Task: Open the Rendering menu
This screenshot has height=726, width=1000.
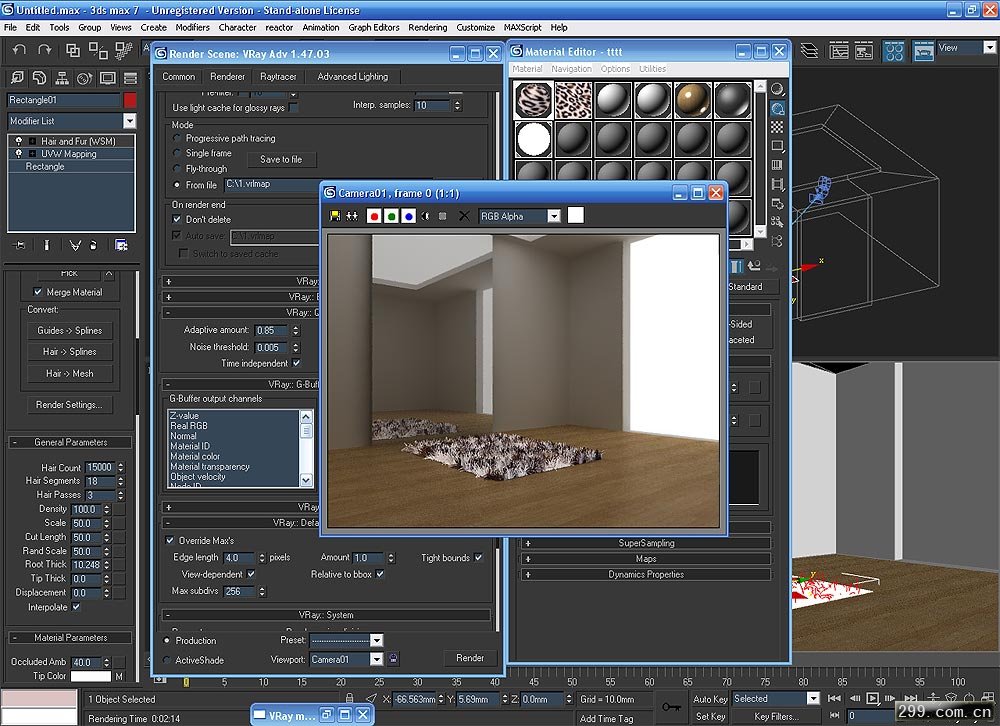Action: click(428, 27)
